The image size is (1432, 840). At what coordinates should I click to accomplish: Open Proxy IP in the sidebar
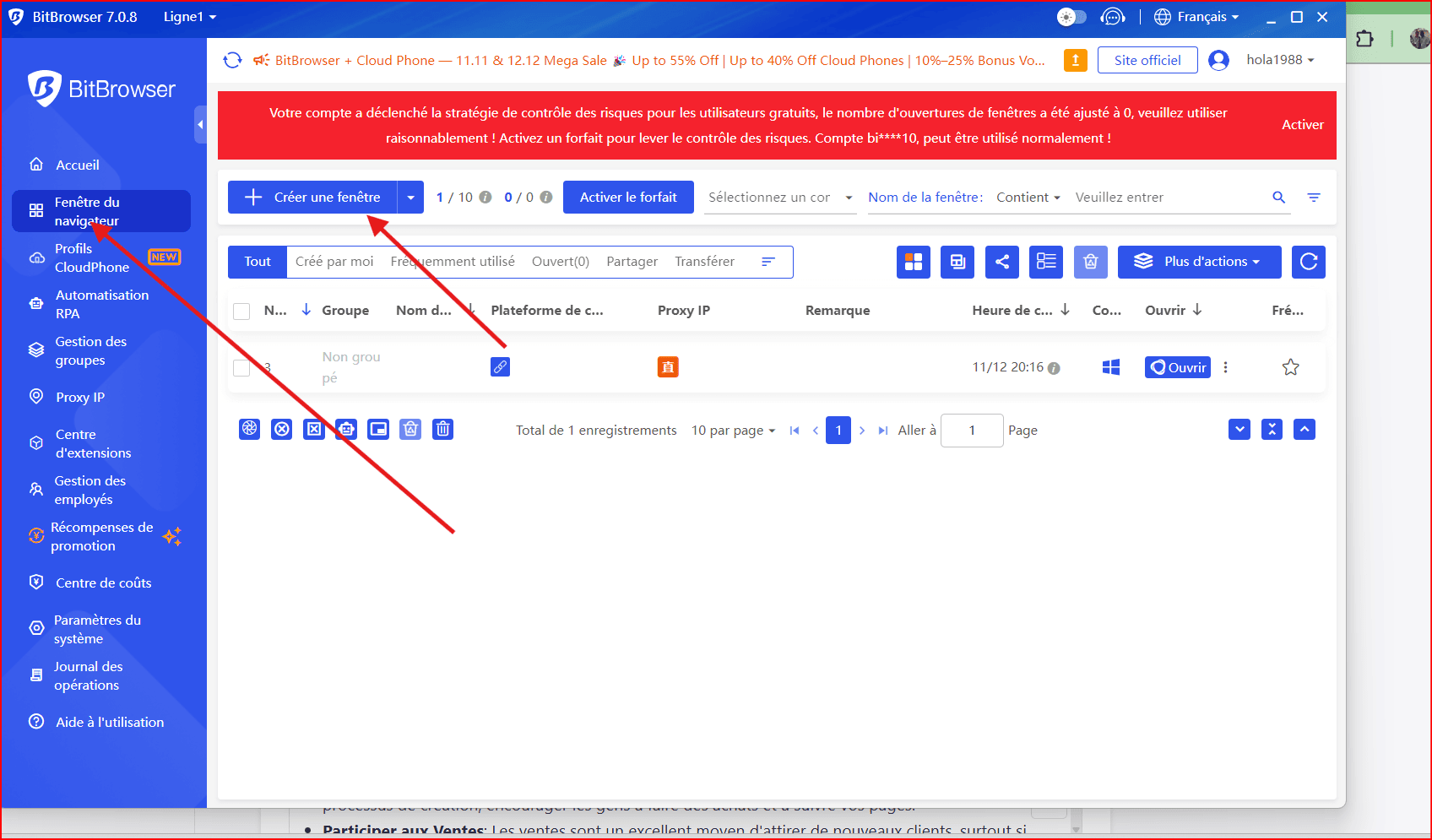pos(80,397)
